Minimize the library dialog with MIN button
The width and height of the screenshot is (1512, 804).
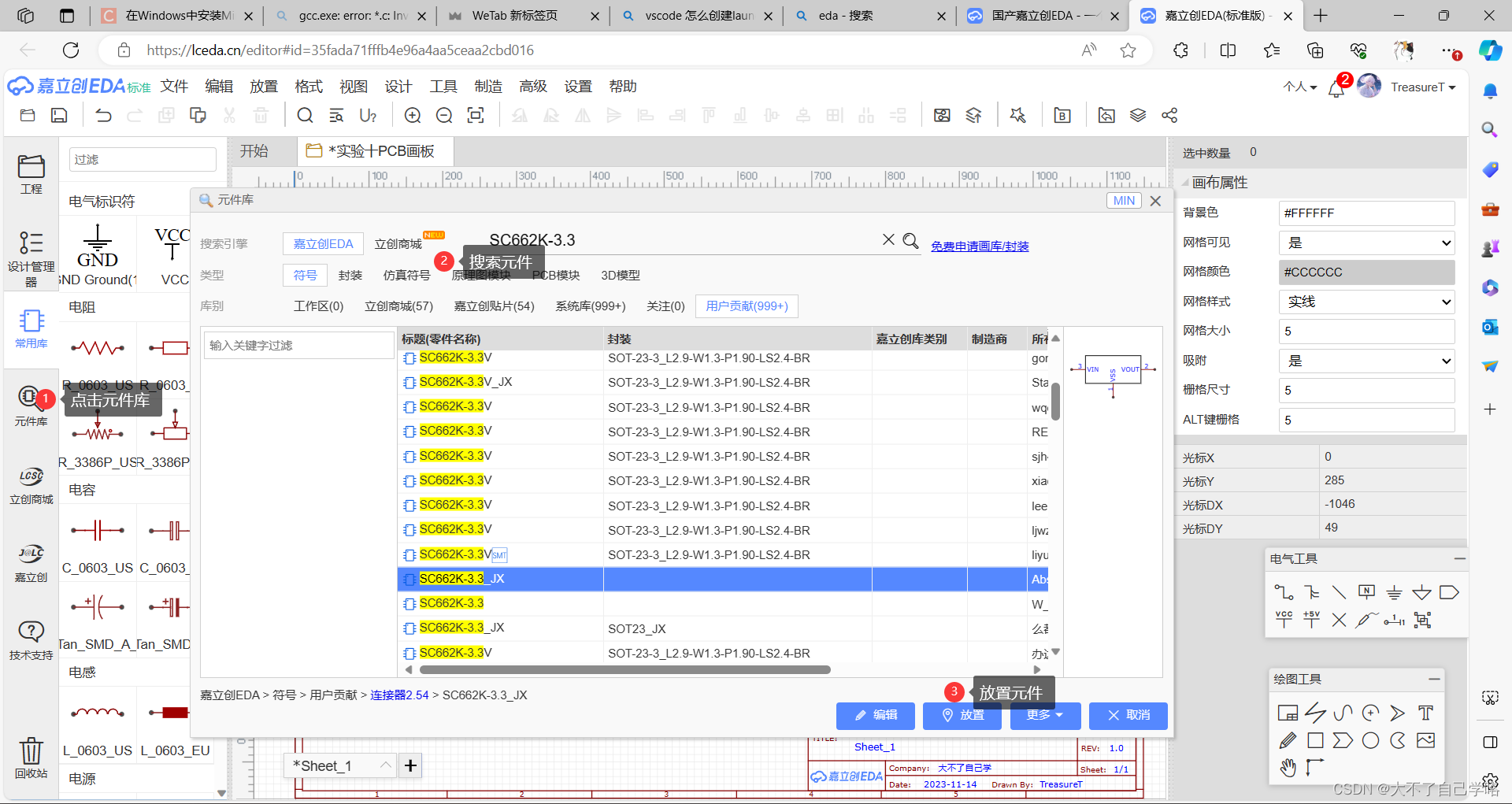[x=1124, y=200]
